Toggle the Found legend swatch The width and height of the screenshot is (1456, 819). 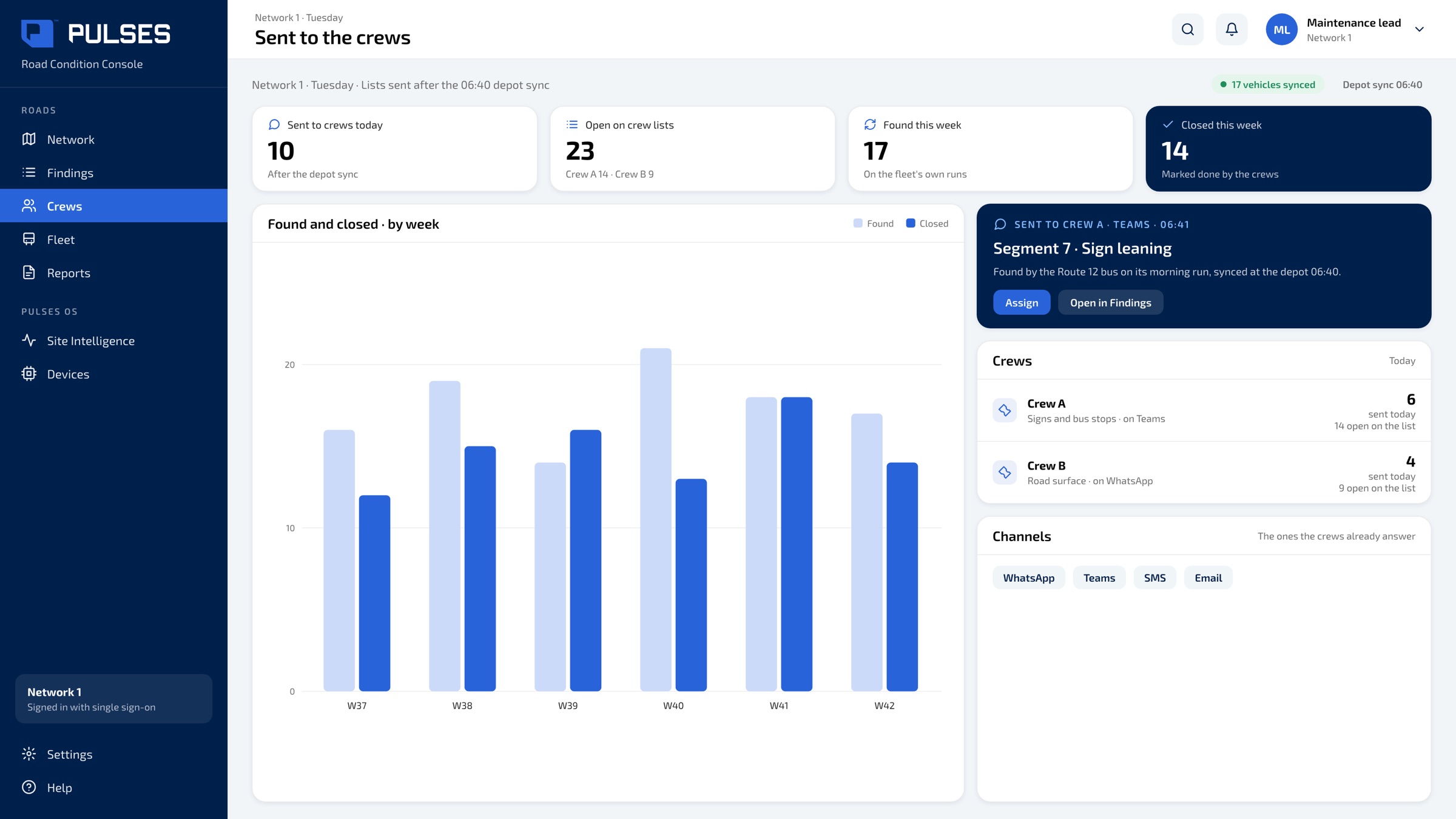pos(858,223)
